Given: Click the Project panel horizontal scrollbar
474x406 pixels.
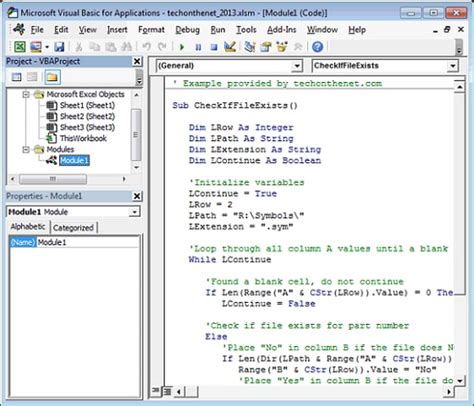Looking at the screenshot, I should coord(68,179).
